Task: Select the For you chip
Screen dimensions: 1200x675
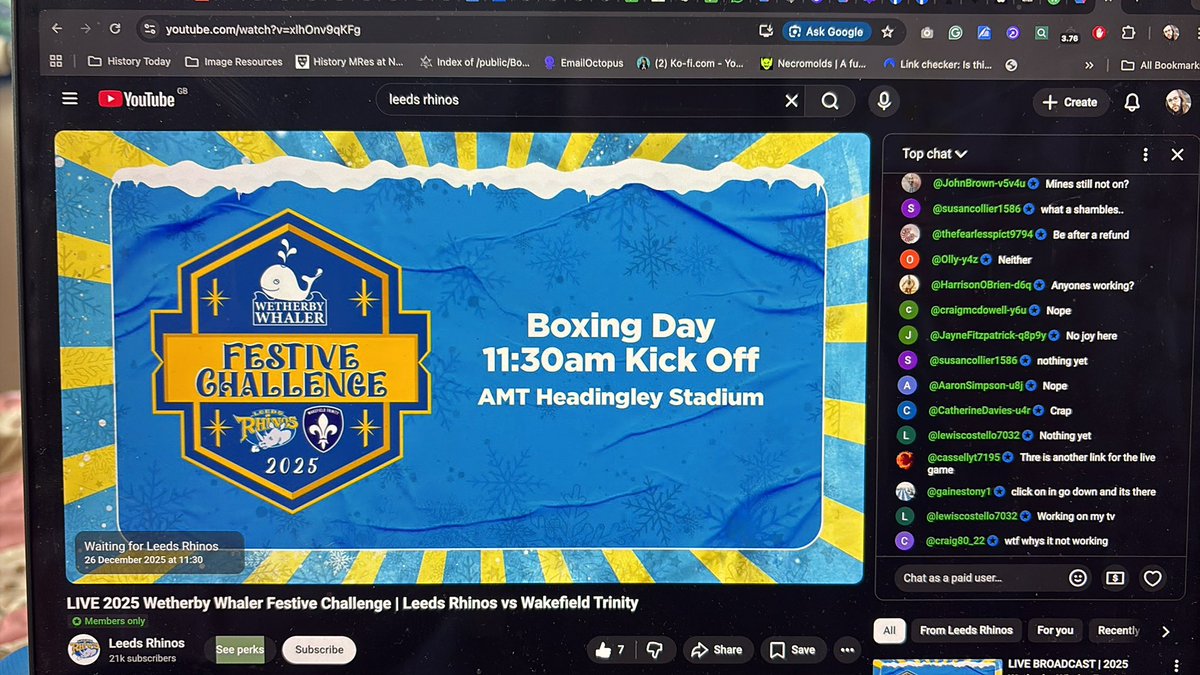Action: 1055,630
